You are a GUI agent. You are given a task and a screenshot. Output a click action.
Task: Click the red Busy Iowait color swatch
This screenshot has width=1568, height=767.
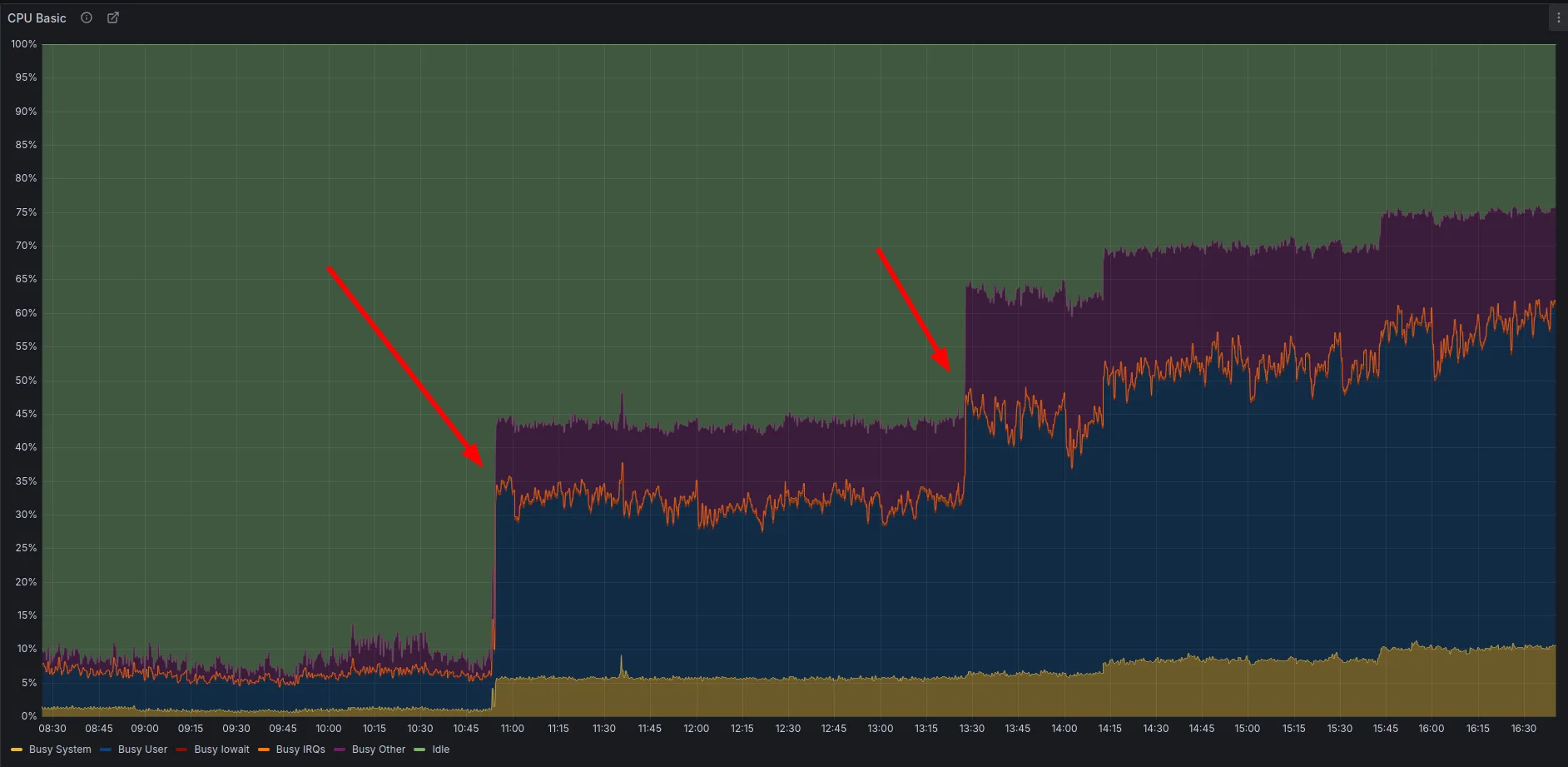click(181, 750)
